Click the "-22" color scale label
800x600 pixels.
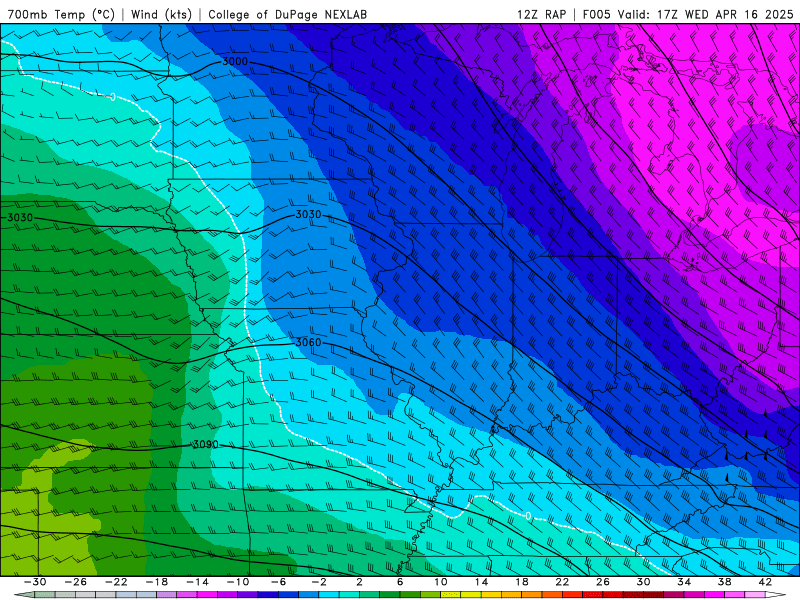(116, 582)
